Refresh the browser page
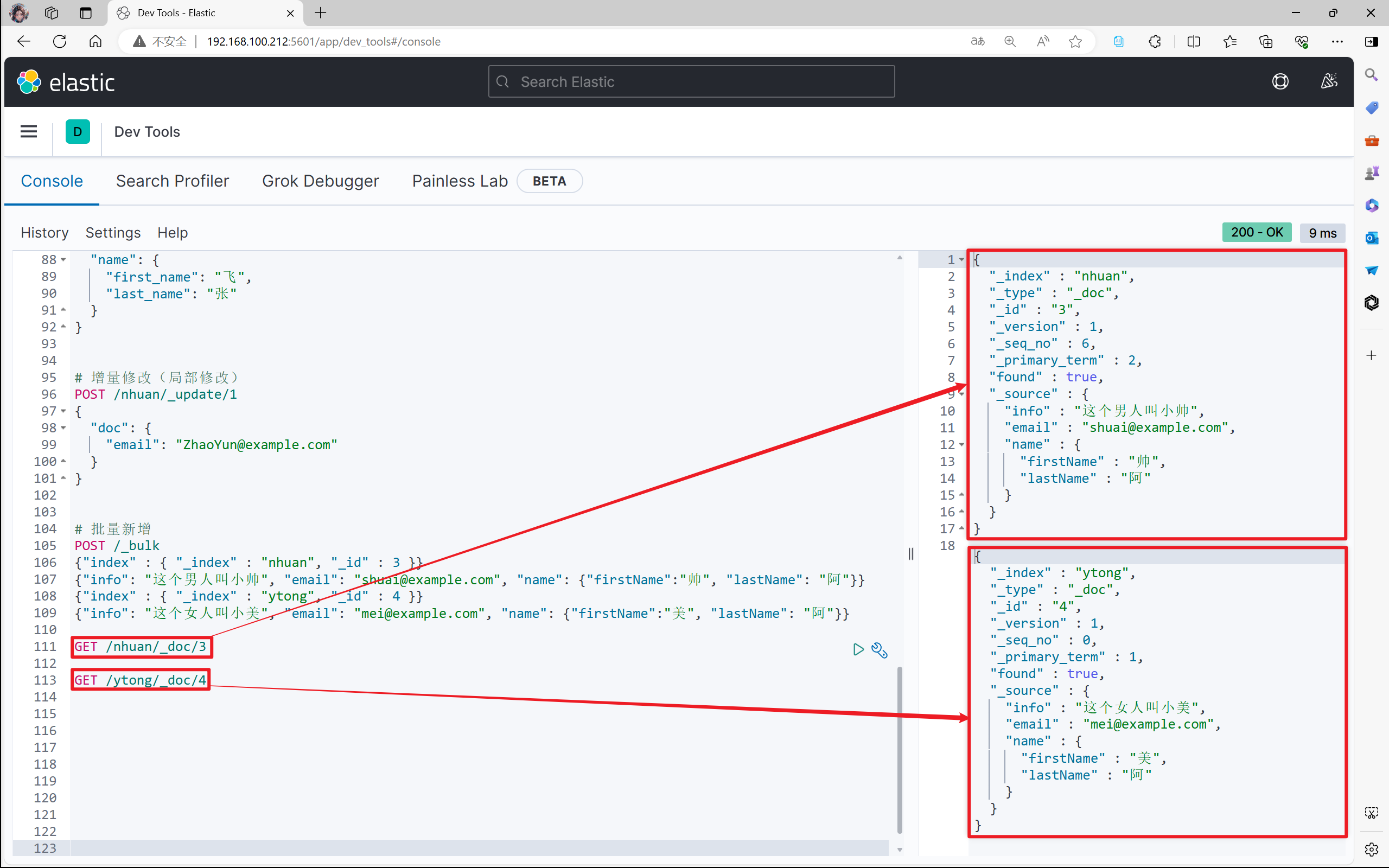 pyautogui.click(x=60, y=41)
